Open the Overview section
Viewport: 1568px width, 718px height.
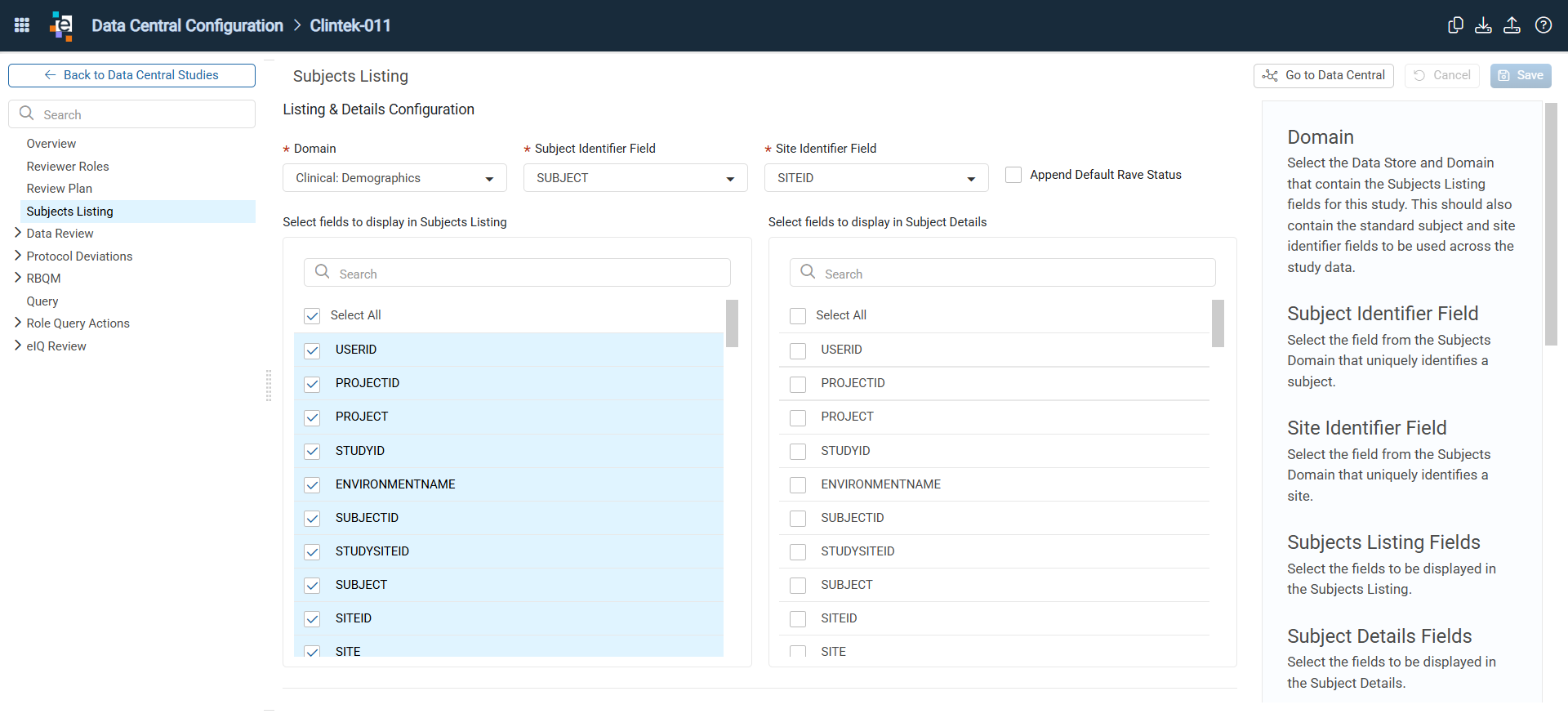click(51, 144)
